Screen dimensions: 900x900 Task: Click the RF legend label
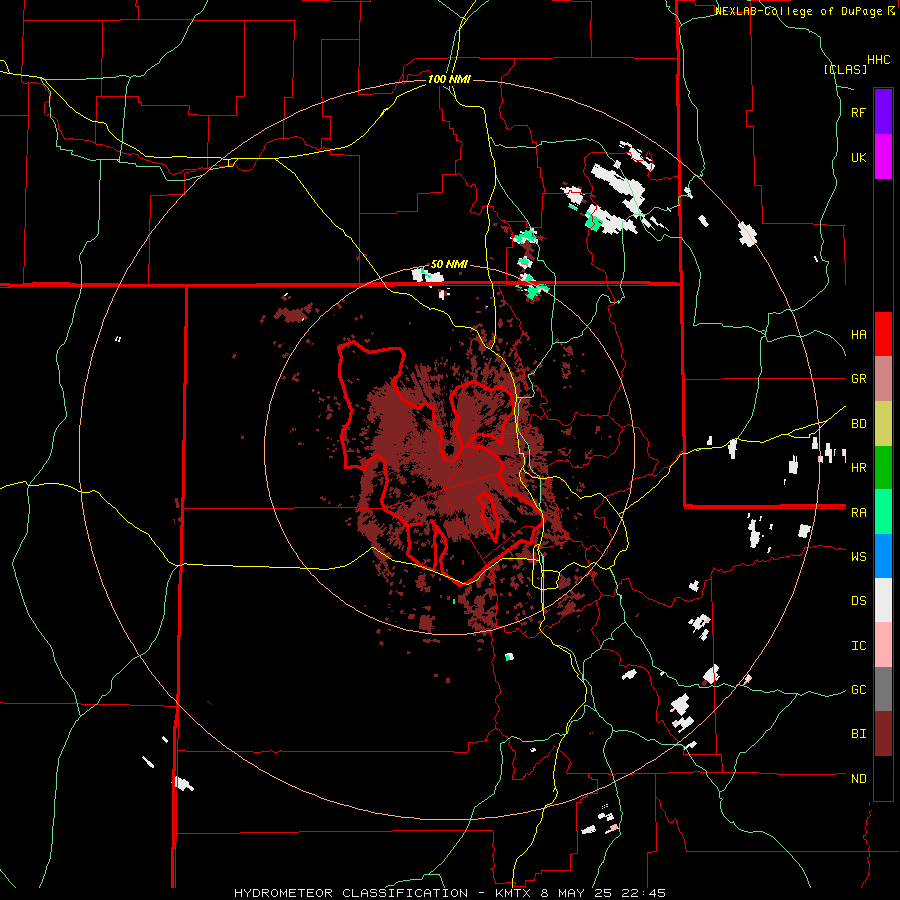tap(858, 112)
